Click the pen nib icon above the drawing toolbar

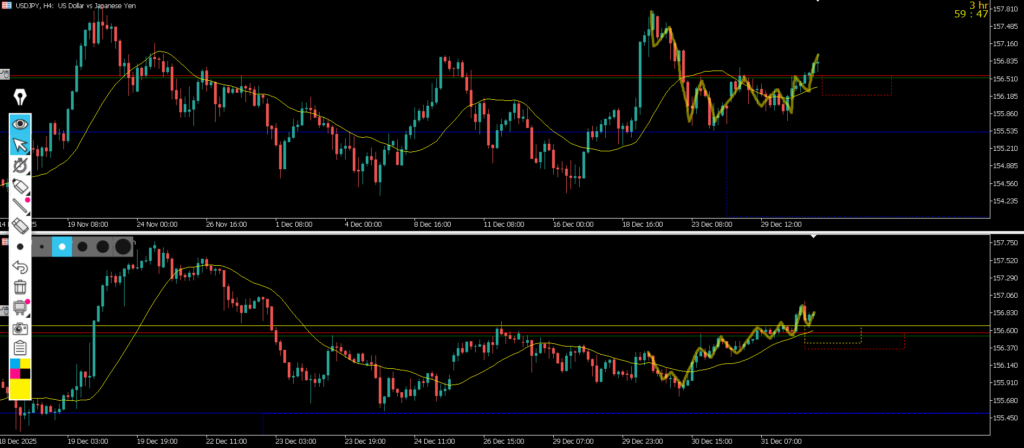point(20,97)
